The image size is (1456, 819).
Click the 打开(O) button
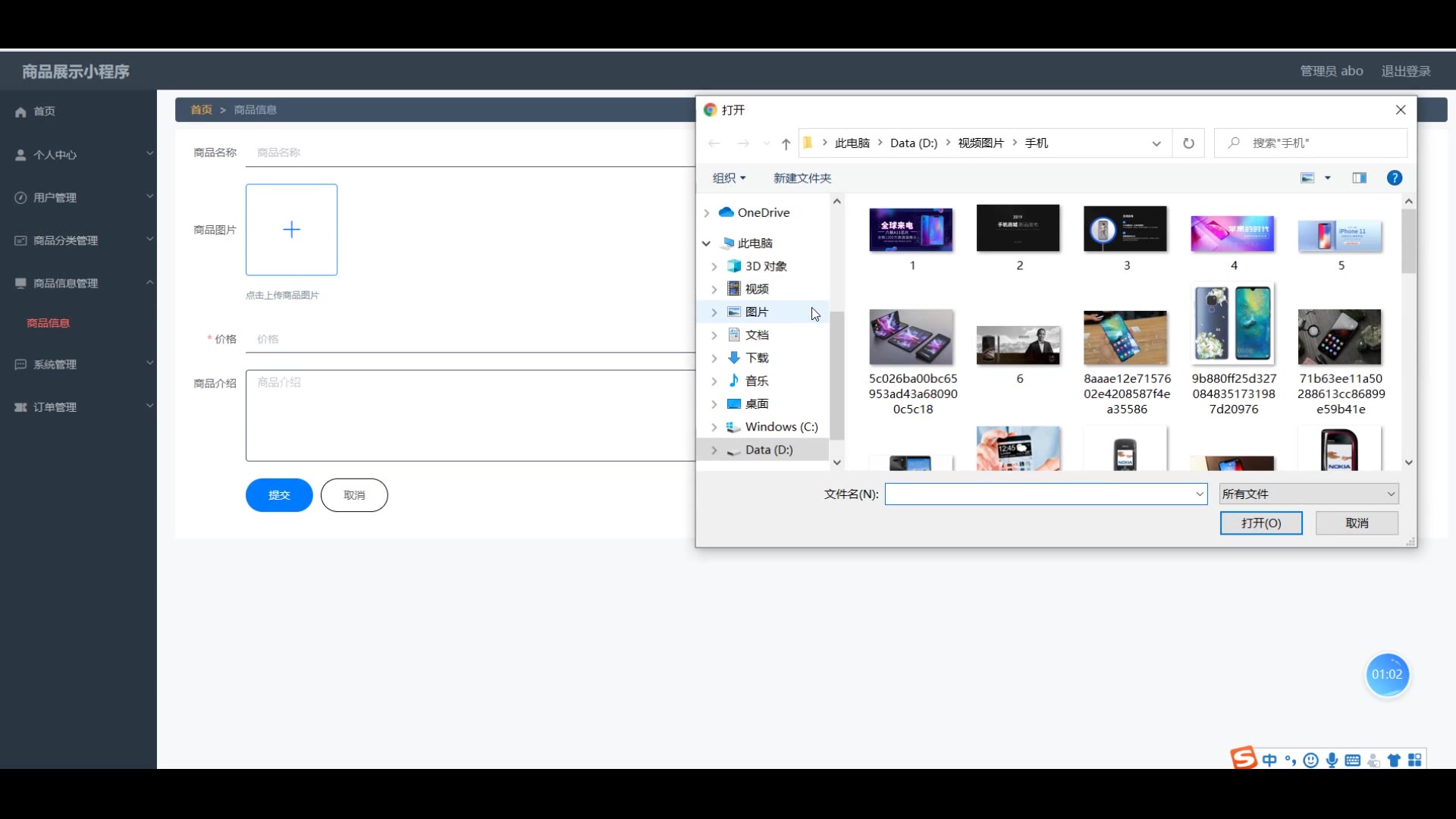click(x=1261, y=523)
